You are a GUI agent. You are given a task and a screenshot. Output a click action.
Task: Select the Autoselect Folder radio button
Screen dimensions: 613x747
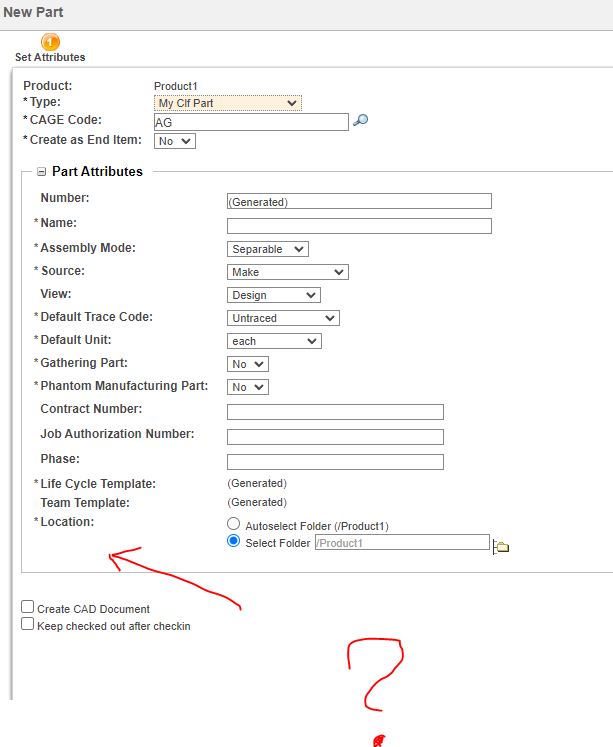point(234,524)
